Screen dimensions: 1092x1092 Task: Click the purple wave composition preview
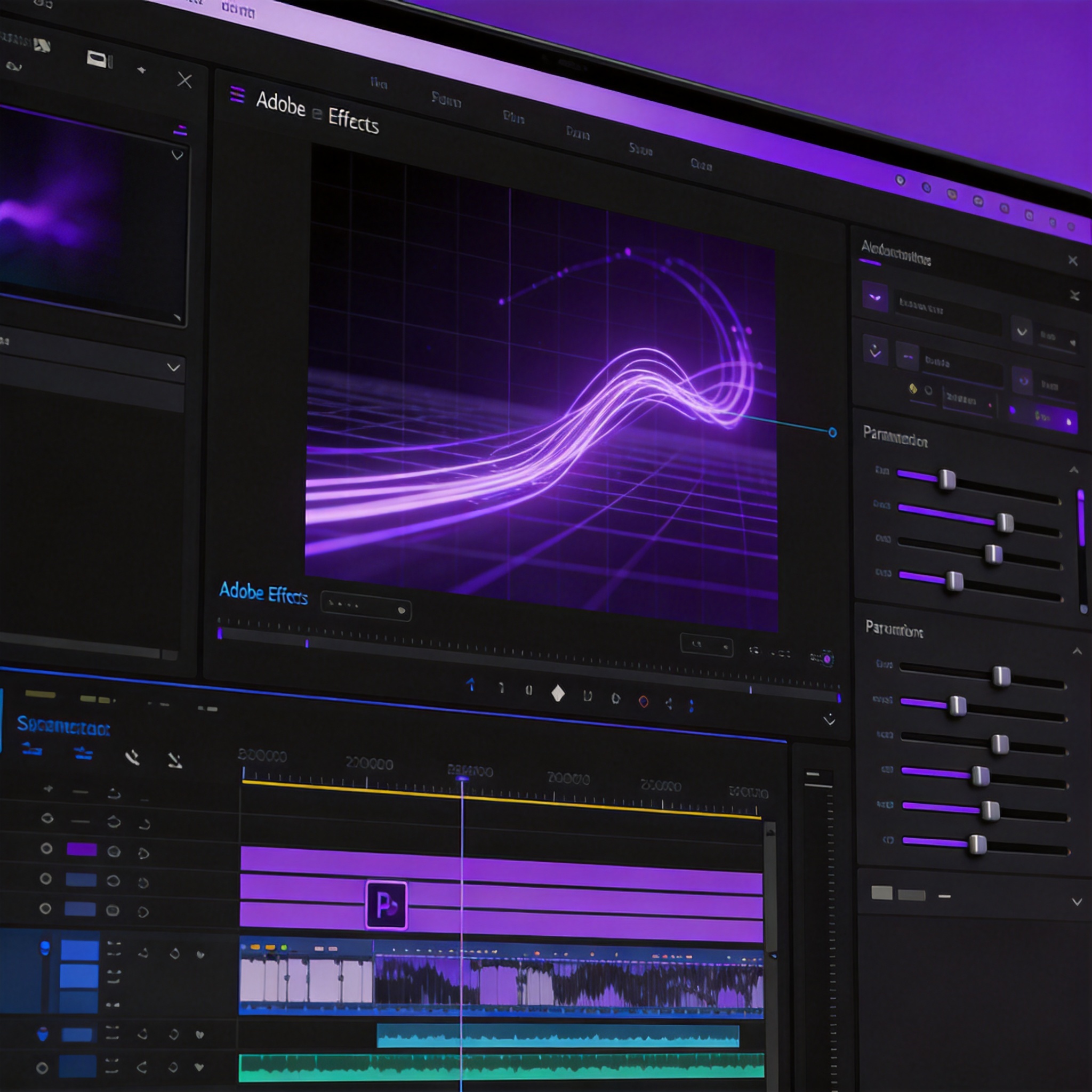(x=541, y=387)
